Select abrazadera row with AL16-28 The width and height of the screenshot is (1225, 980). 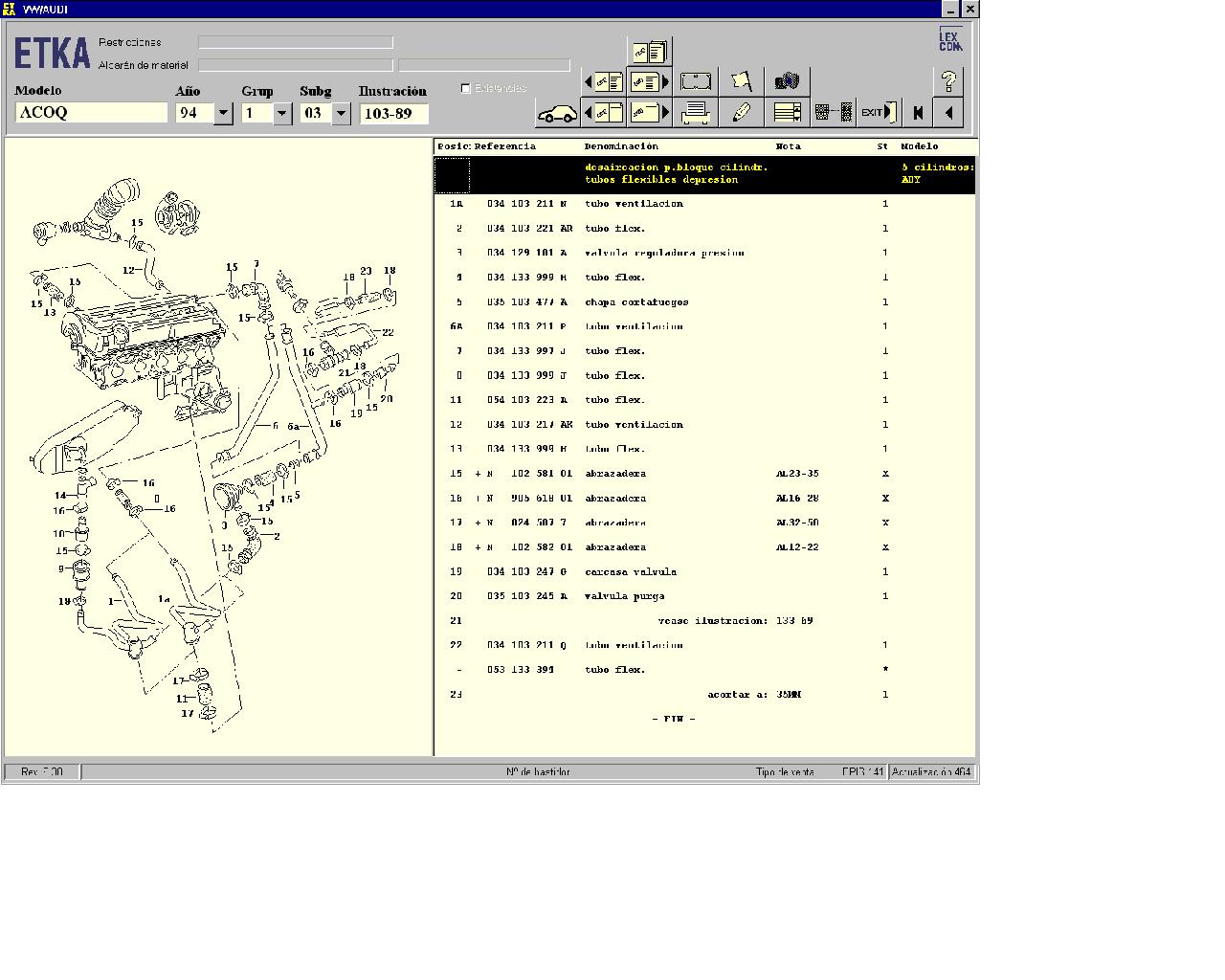705,499
